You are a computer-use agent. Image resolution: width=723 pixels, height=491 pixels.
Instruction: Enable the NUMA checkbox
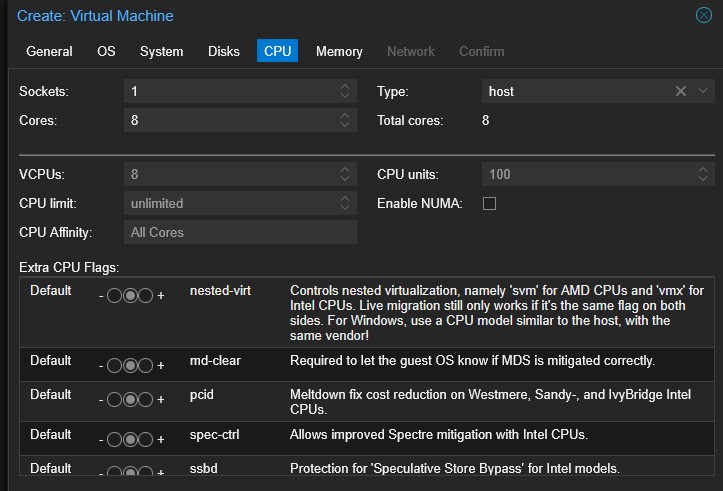click(489, 203)
